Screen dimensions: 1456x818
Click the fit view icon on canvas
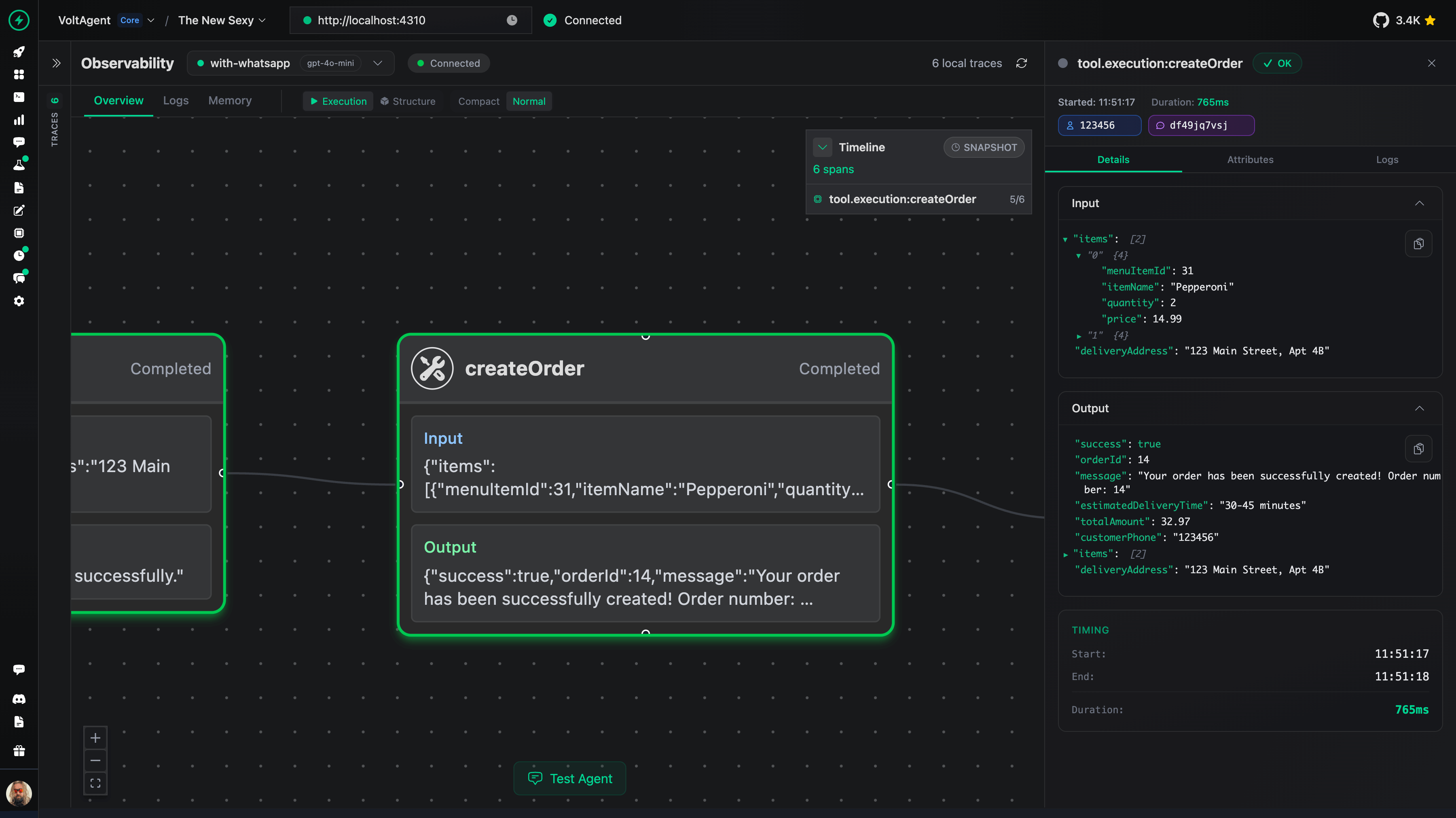pos(95,783)
